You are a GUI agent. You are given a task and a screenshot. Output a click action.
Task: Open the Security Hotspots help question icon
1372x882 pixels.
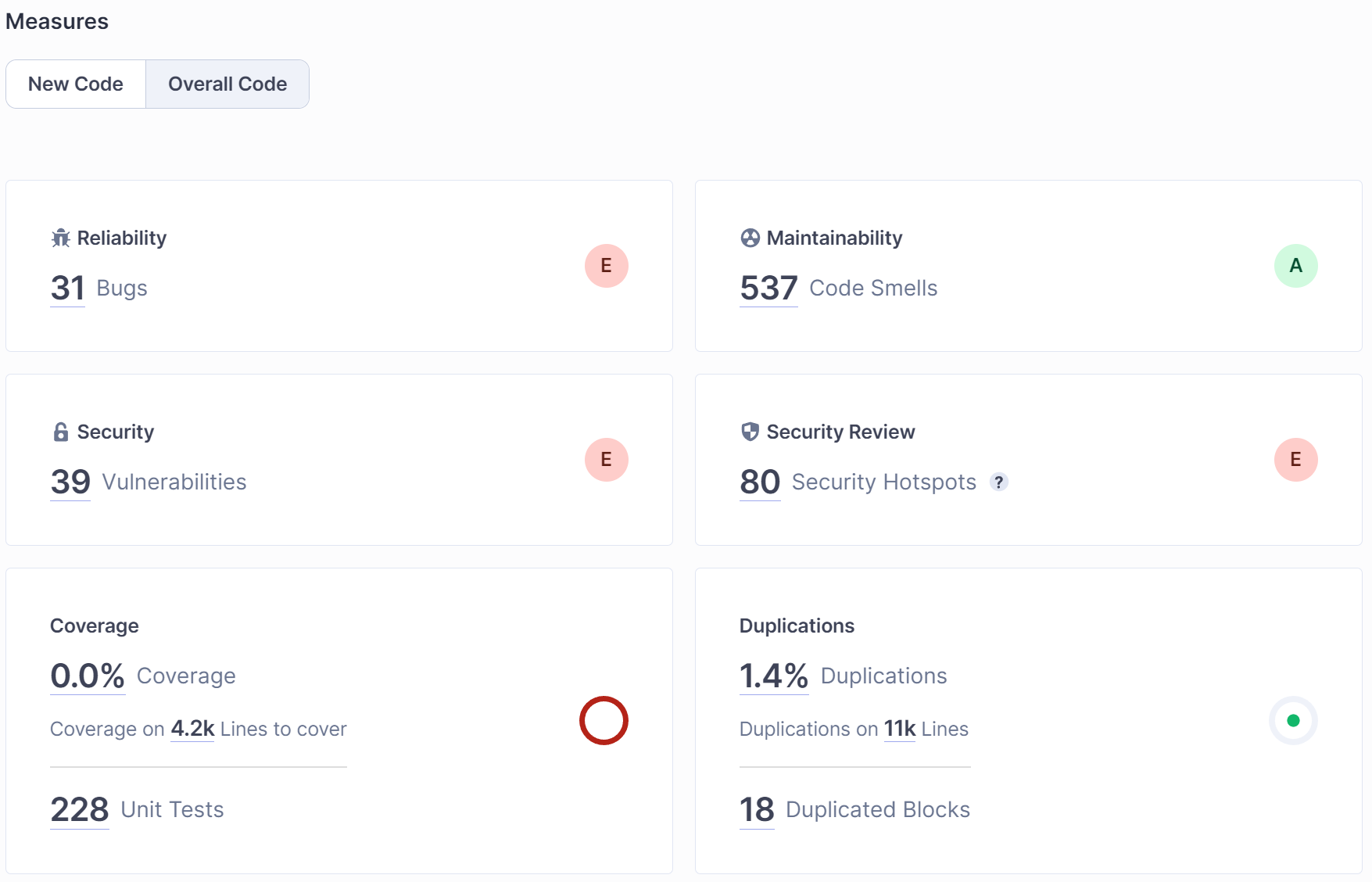coord(999,482)
